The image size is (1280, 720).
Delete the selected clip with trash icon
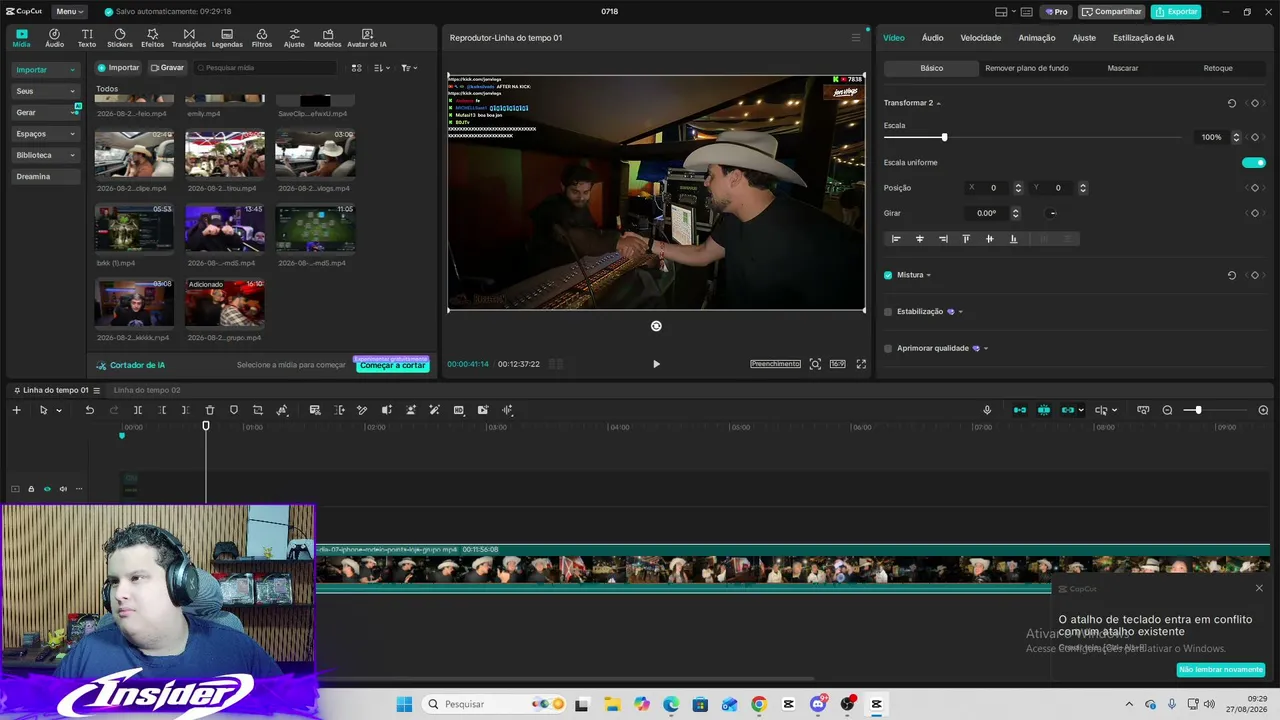(x=210, y=410)
